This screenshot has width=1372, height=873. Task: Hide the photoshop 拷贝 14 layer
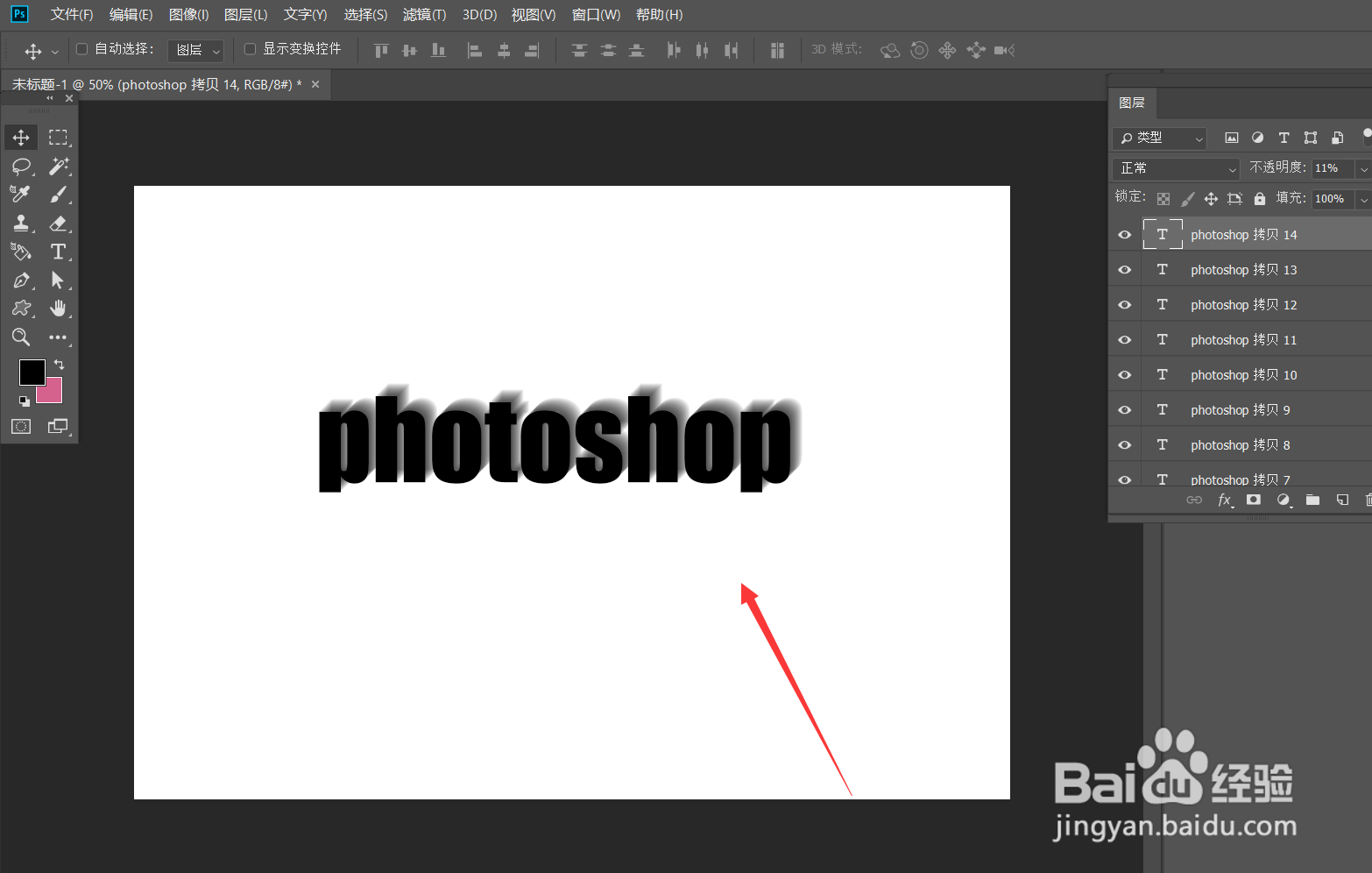[1125, 235]
